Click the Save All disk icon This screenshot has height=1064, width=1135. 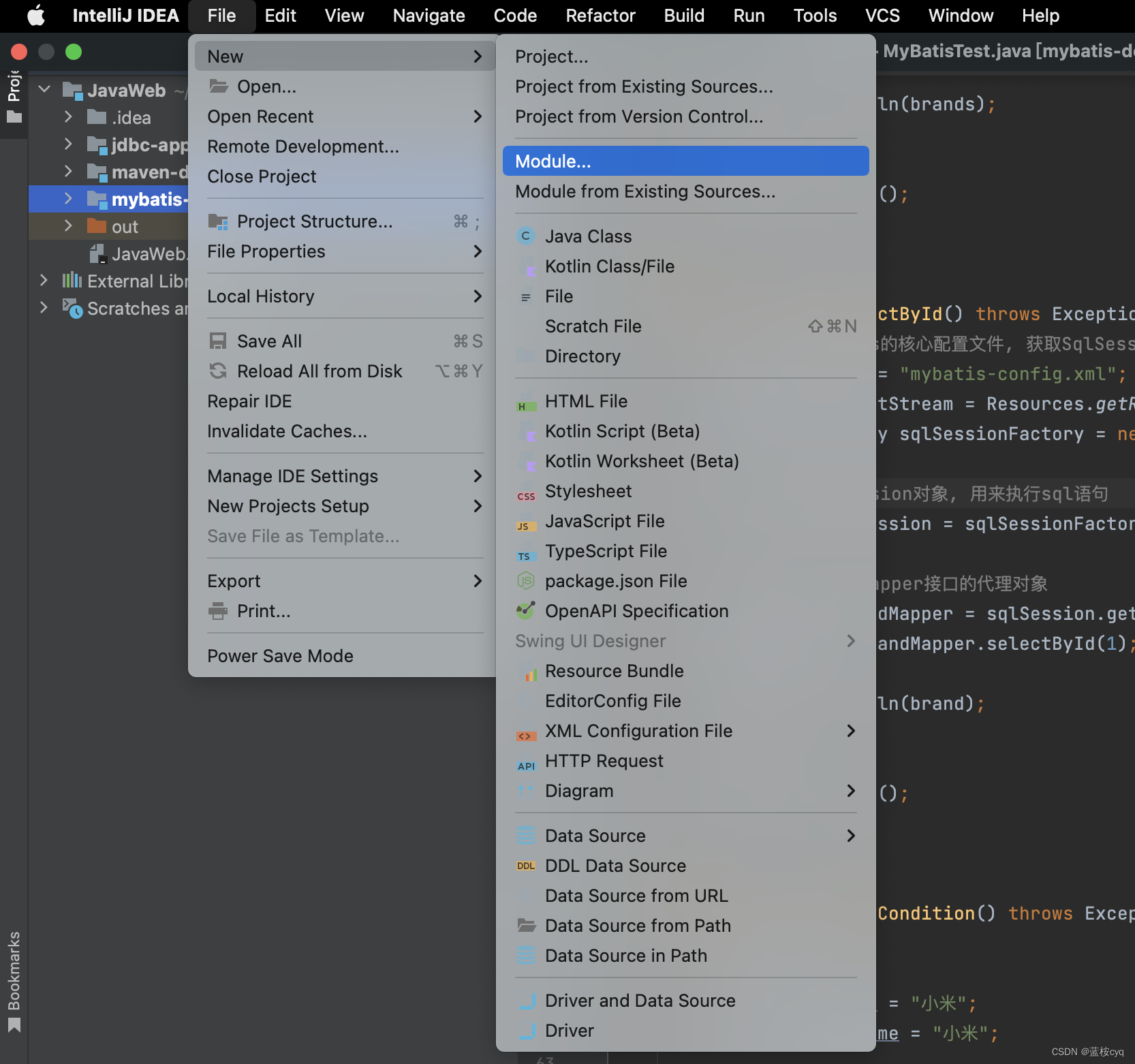[218, 341]
